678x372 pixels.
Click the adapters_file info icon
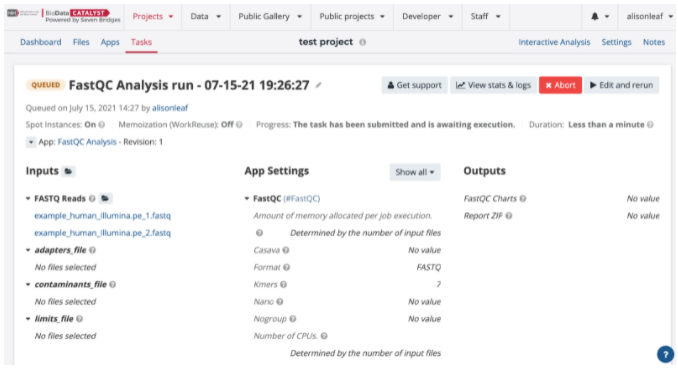[93, 250]
